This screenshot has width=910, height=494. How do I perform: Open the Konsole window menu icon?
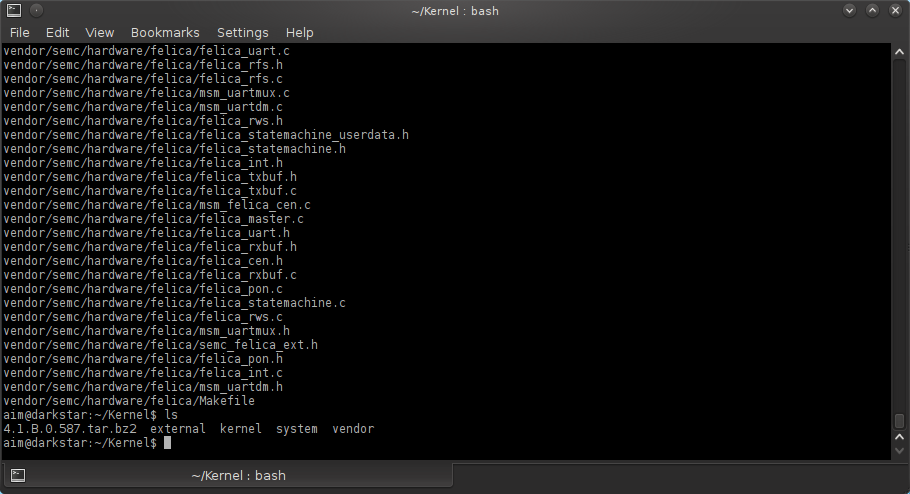click(14, 11)
